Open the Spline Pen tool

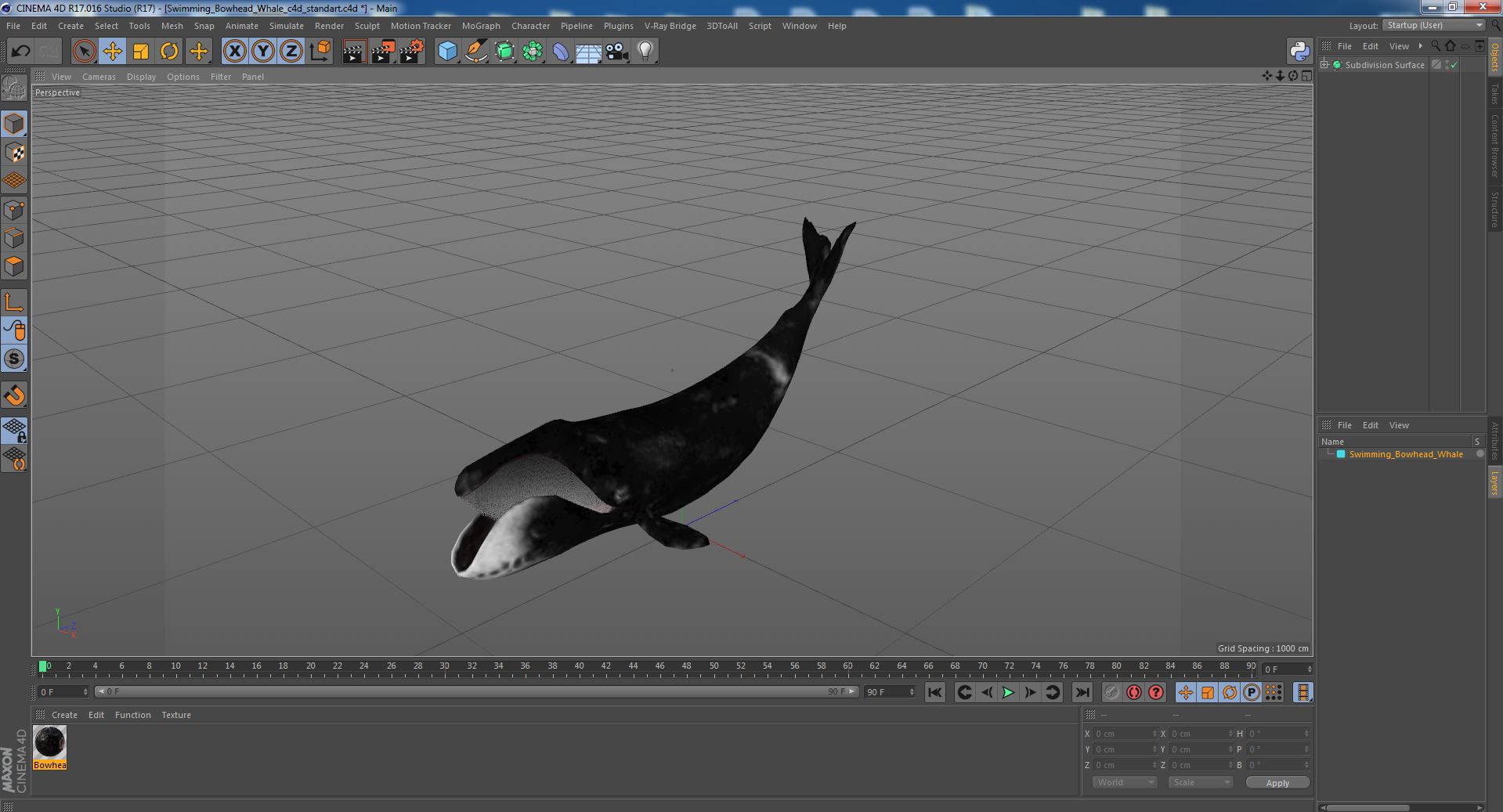coord(475,52)
